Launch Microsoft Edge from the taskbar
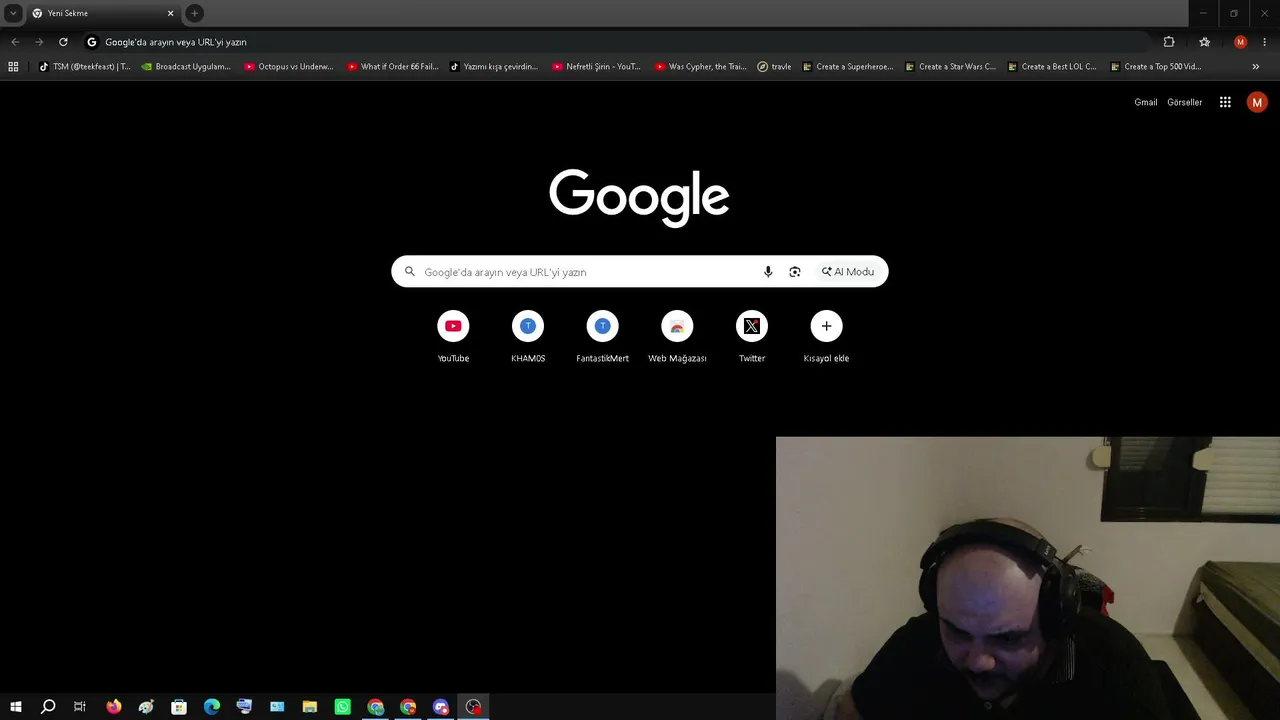1280x720 pixels. pyautogui.click(x=212, y=707)
